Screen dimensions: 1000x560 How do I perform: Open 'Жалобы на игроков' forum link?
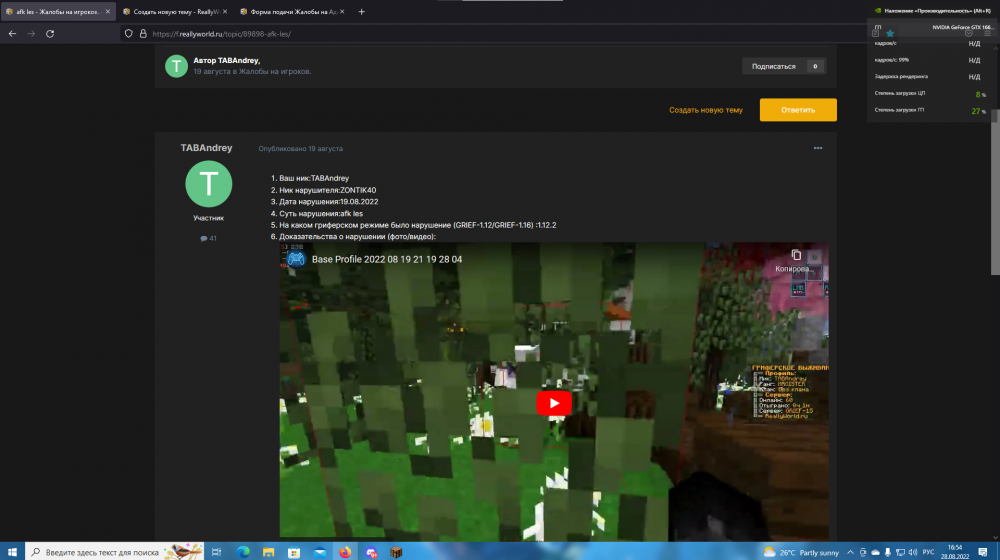(x=274, y=71)
